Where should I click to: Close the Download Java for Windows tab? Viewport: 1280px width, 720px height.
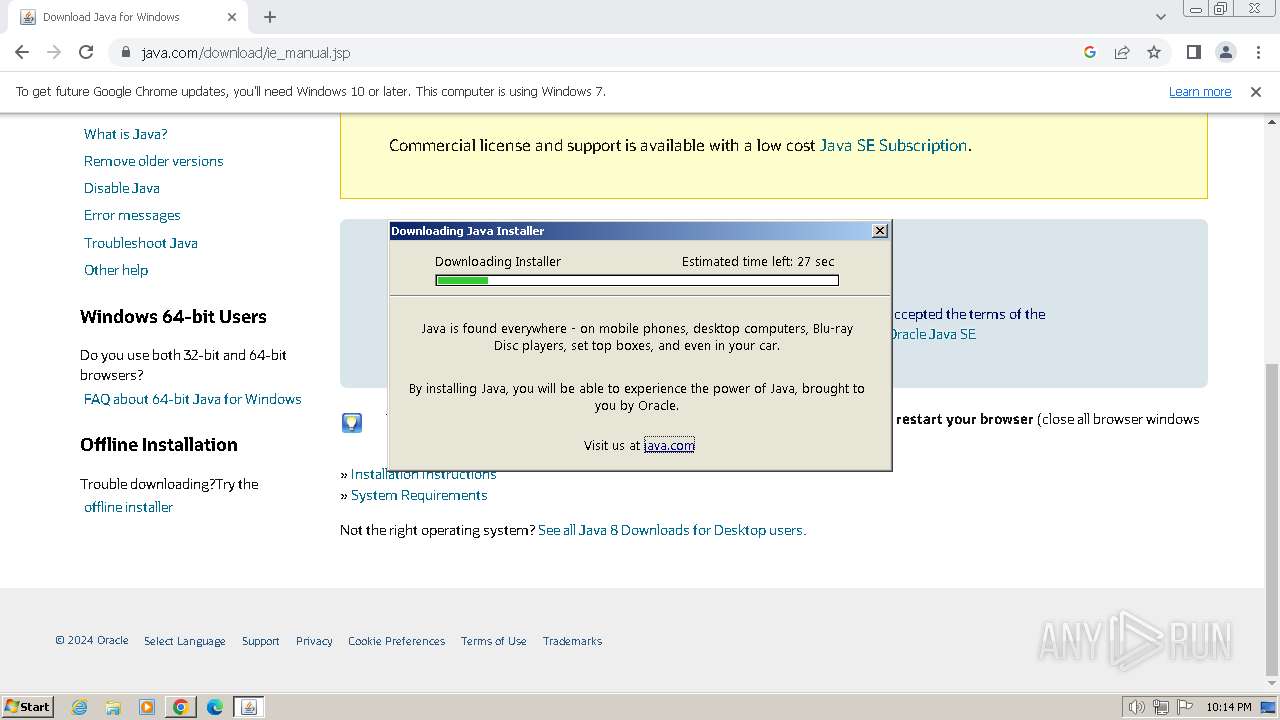point(232,17)
